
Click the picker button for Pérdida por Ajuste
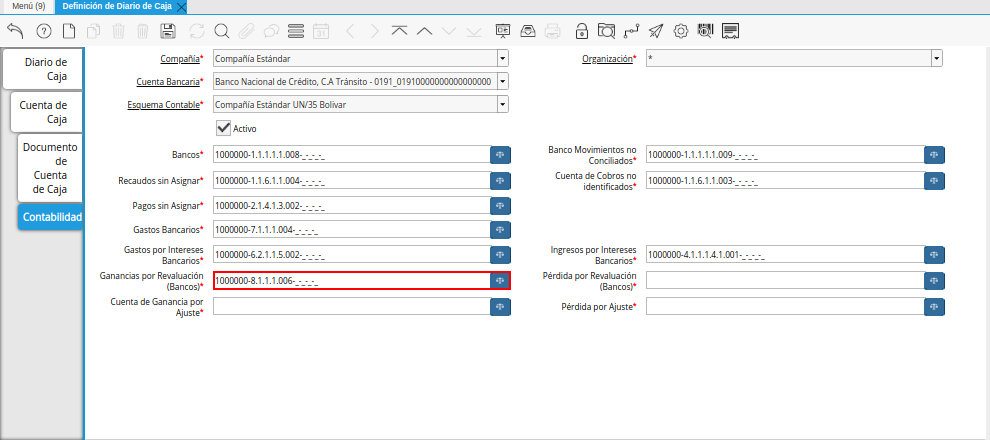click(934, 306)
